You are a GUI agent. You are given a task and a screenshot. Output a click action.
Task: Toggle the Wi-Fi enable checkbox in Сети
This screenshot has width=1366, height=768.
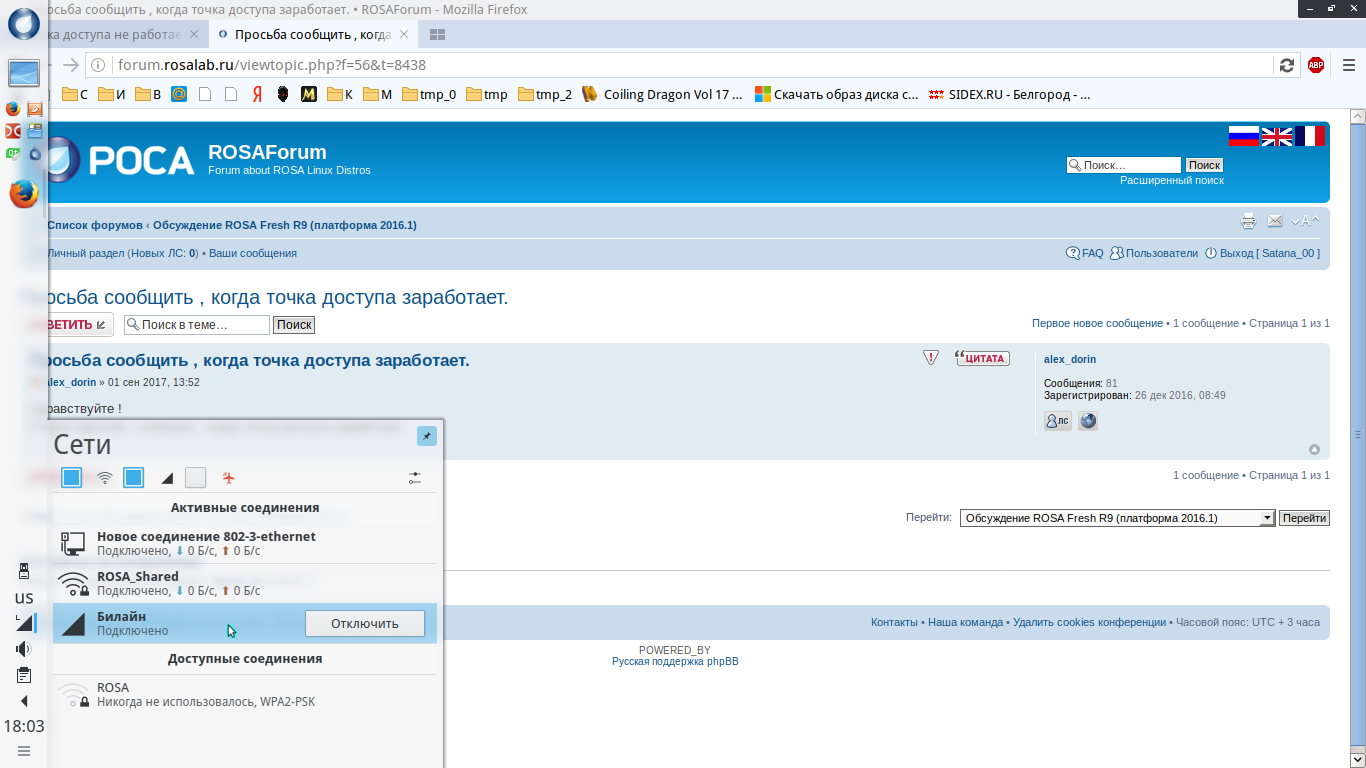(x=71, y=478)
